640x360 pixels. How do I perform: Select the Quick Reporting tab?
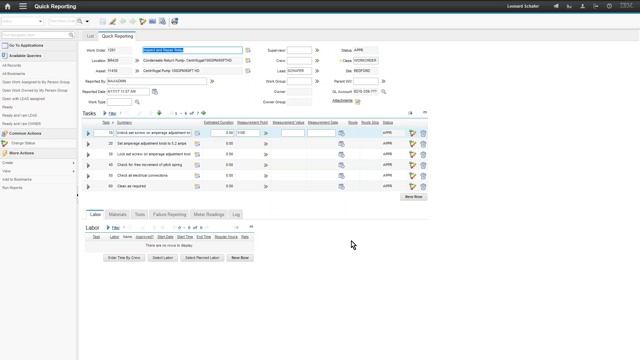coord(117,36)
